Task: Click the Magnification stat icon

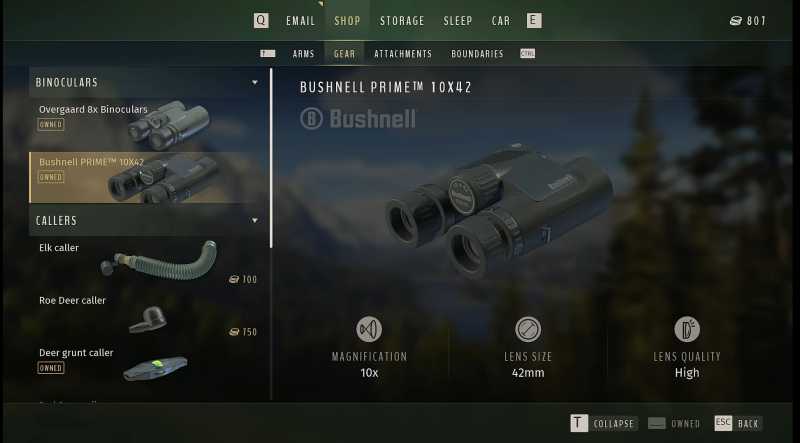Action: pyautogui.click(x=369, y=329)
